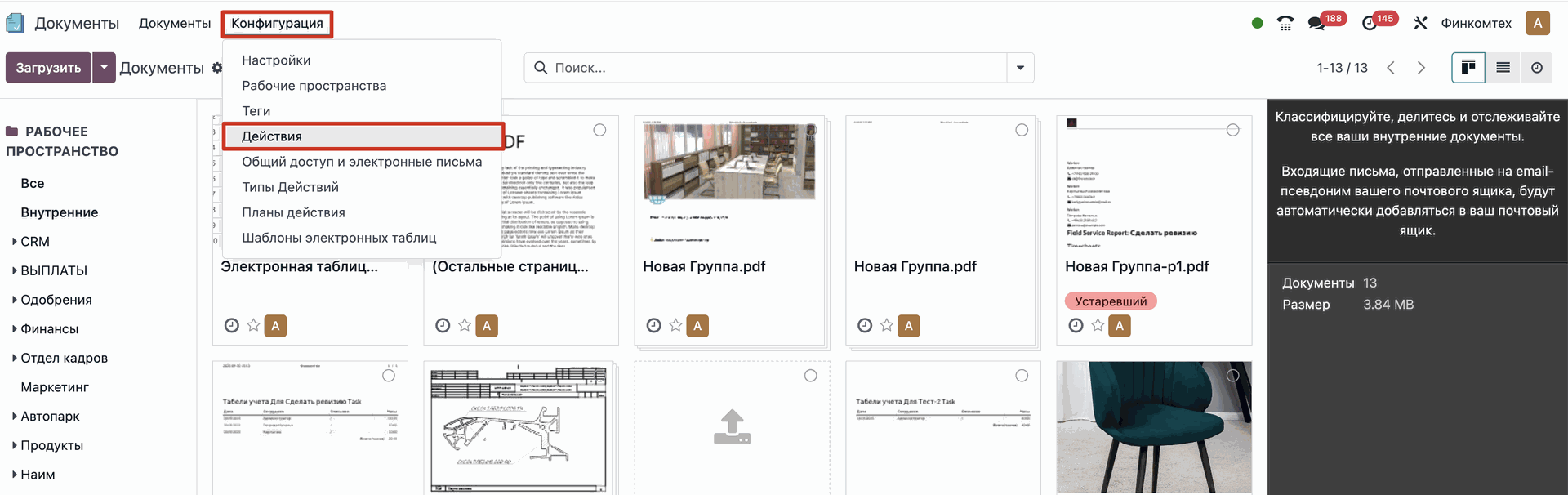Click the wrench tools icon
This screenshot has height=495, width=1568.
point(1421,23)
